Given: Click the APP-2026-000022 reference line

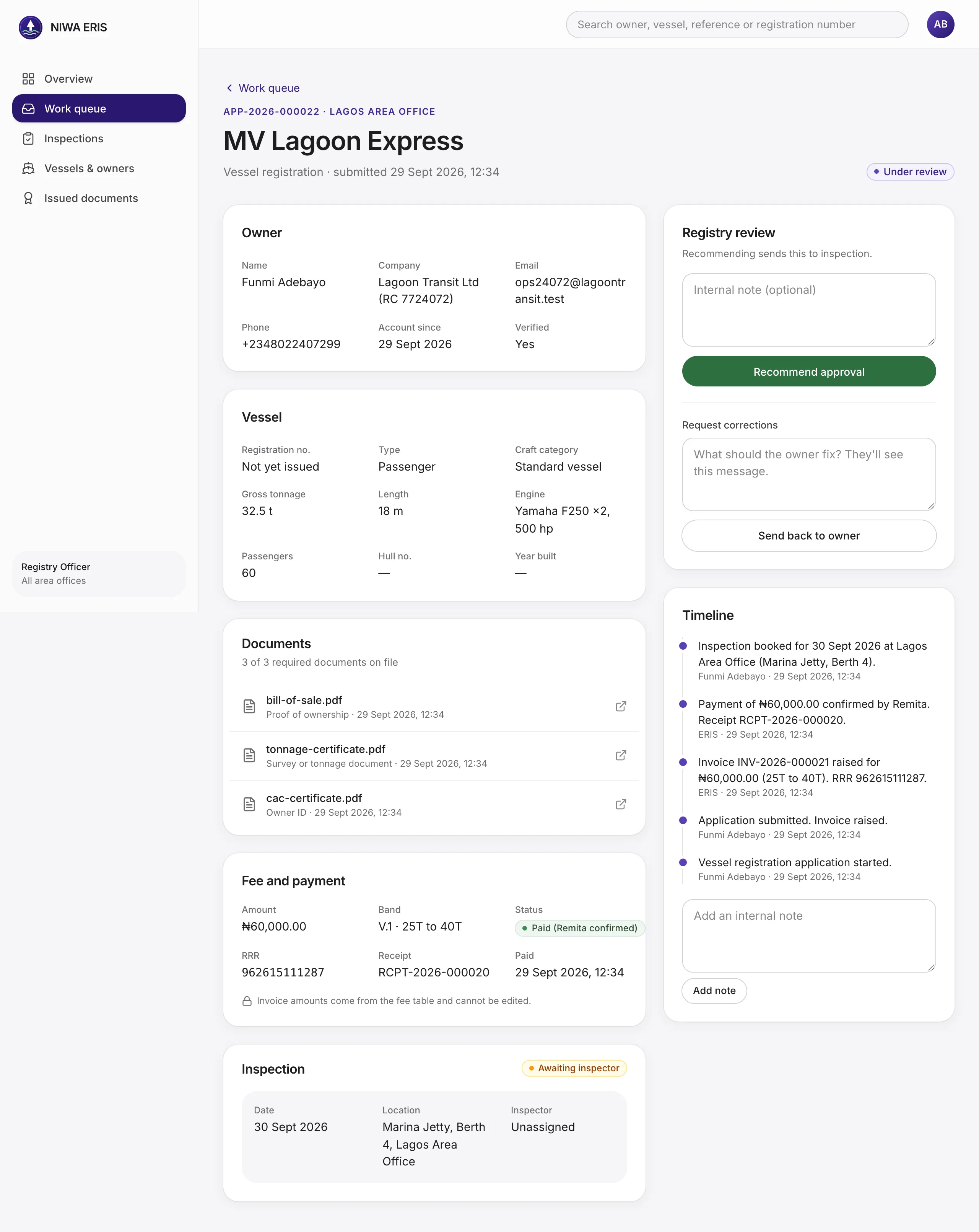Looking at the screenshot, I should click(x=329, y=111).
